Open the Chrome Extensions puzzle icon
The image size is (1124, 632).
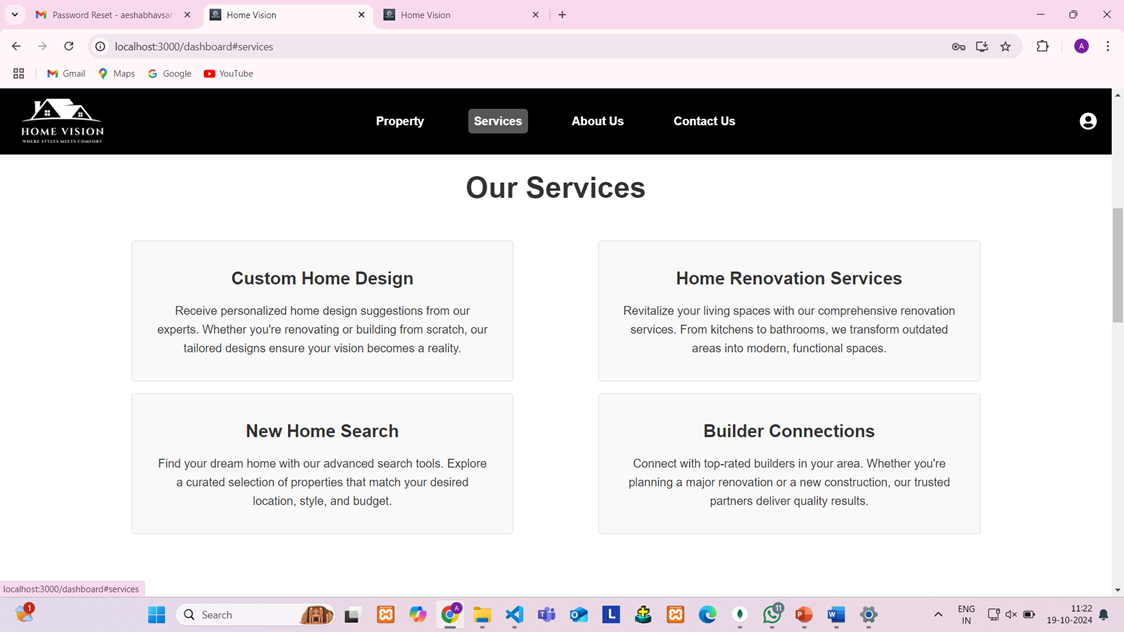coord(1041,46)
